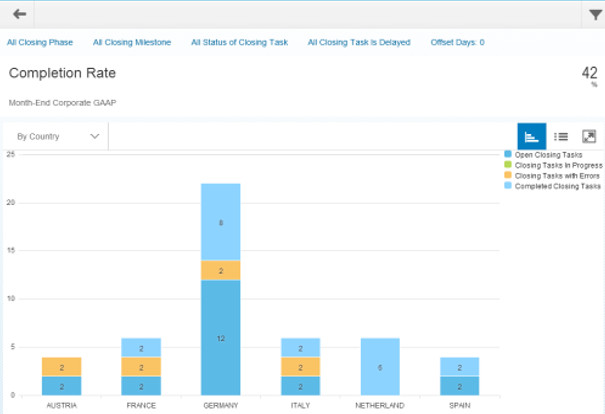
Task: Open All Status of Closing Task filter
Action: coord(239,43)
